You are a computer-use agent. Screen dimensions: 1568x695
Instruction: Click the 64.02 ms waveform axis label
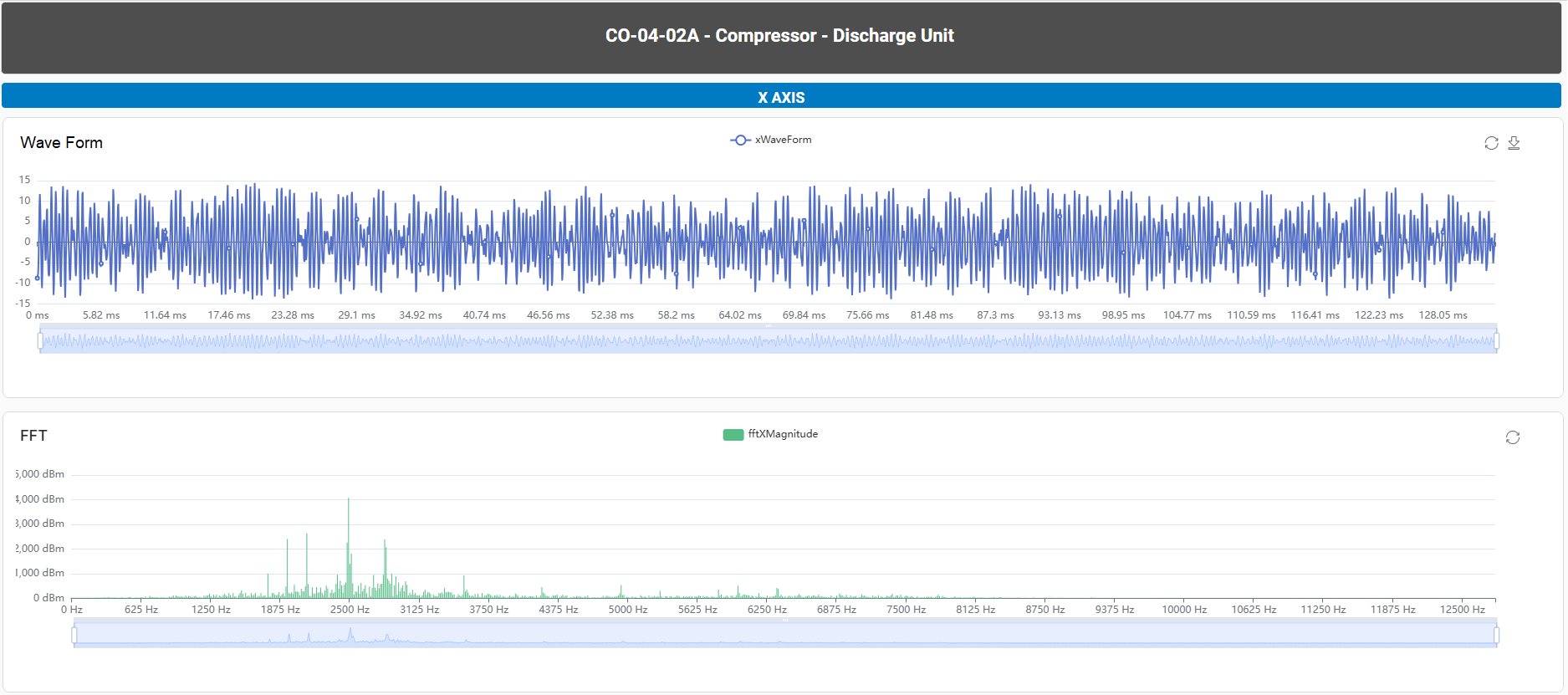click(x=740, y=315)
